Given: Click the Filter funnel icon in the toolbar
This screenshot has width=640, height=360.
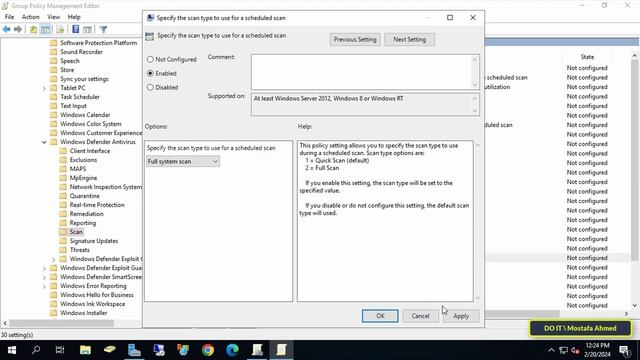Looking at the screenshot, I should coord(103,29).
